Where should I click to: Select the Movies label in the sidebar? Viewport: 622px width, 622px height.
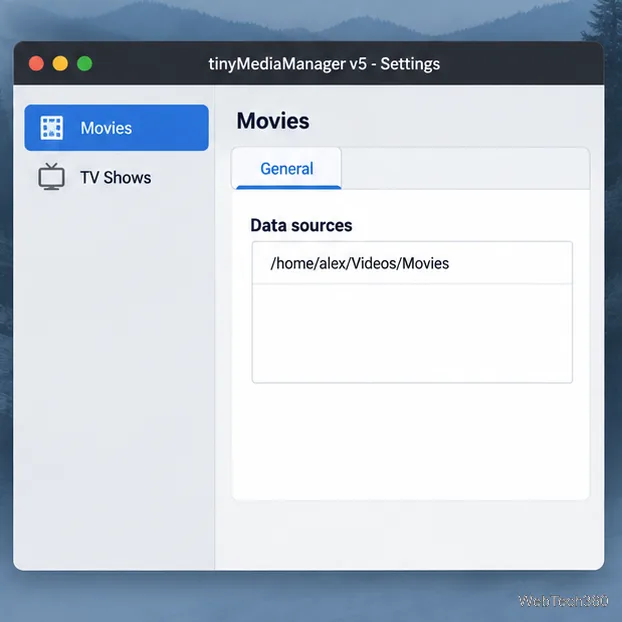[x=106, y=128]
